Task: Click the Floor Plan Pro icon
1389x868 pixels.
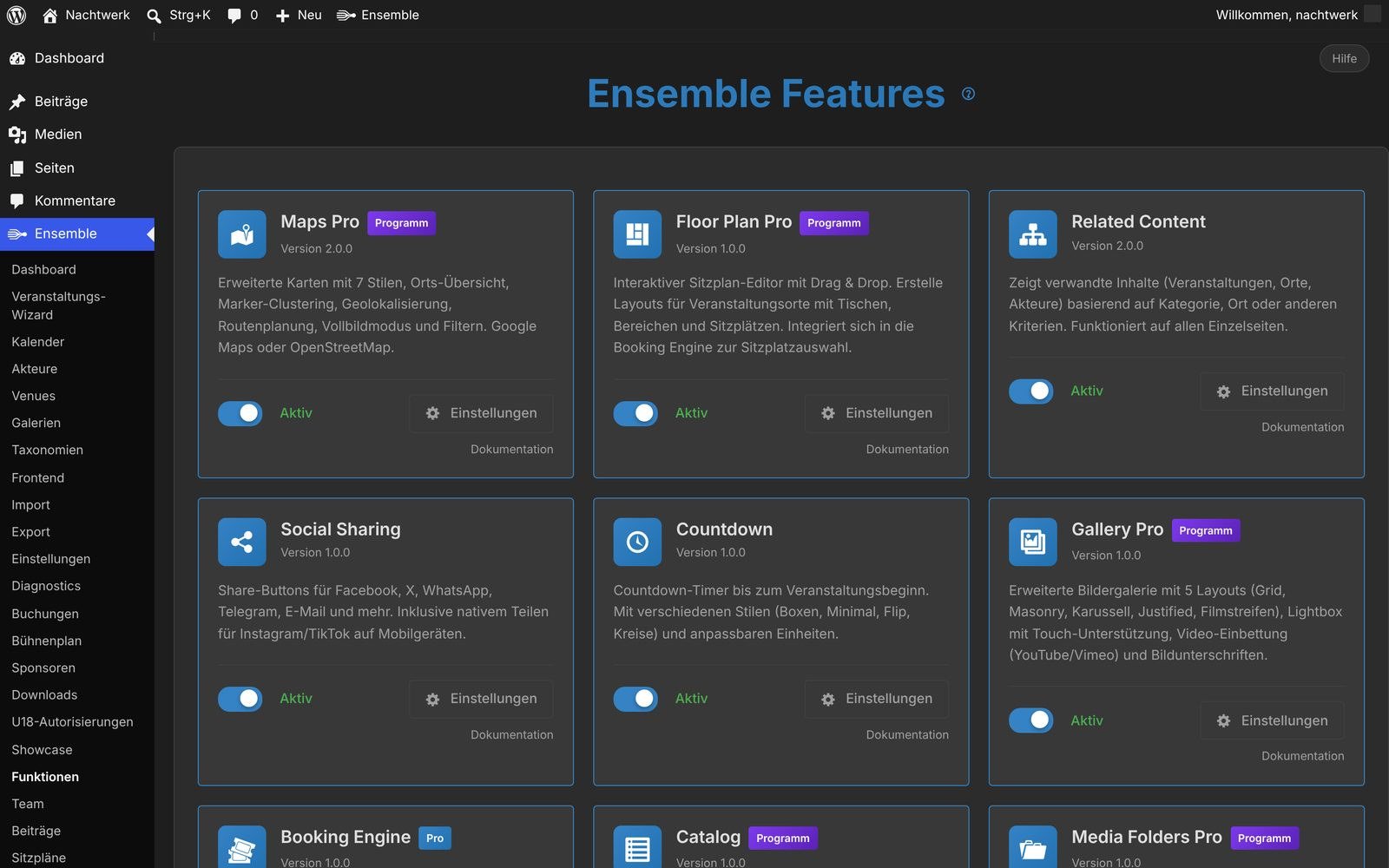Action: coord(637,234)
